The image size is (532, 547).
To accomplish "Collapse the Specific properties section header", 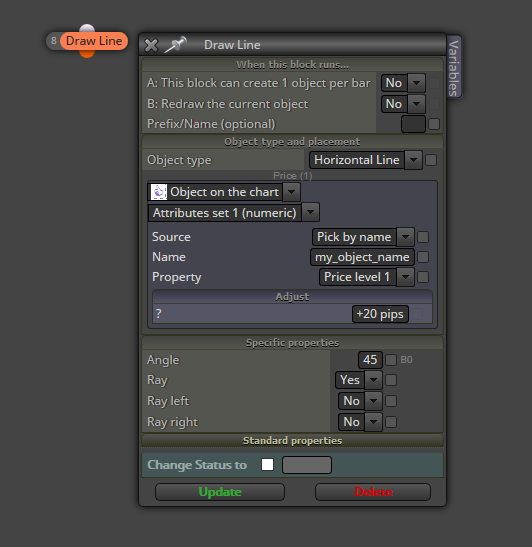I will tap(292, 343).
